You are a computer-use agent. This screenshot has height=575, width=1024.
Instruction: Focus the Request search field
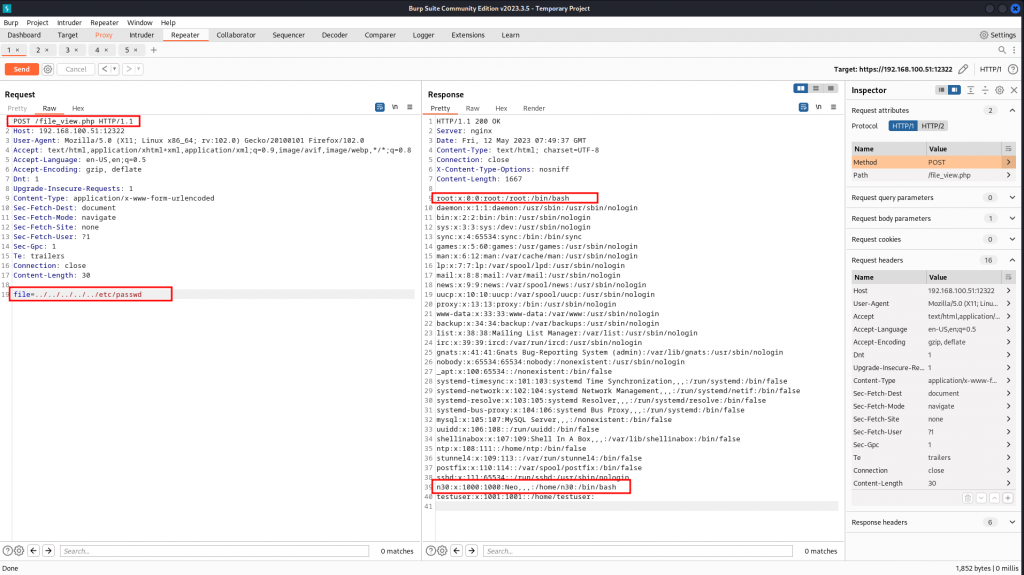[x=214, y=551]
